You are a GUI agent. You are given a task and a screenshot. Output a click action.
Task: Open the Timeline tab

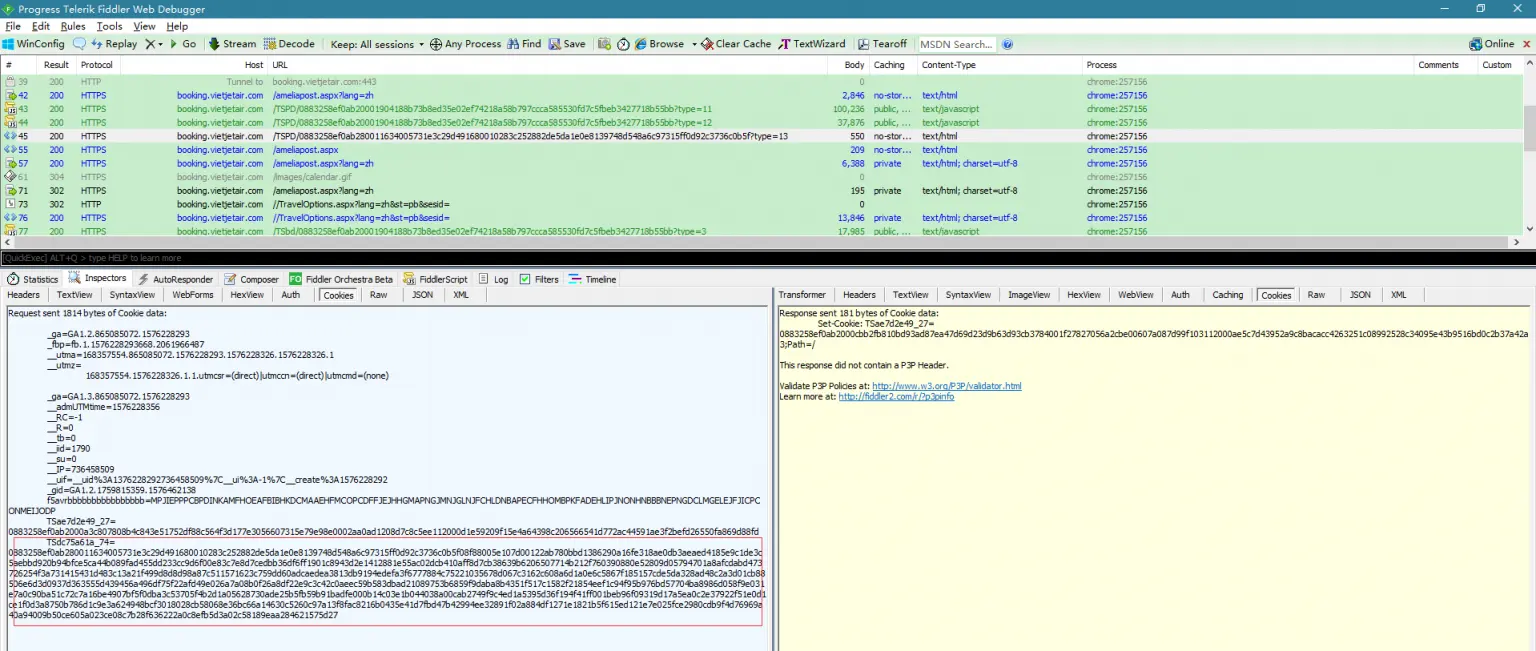[592, 279]
